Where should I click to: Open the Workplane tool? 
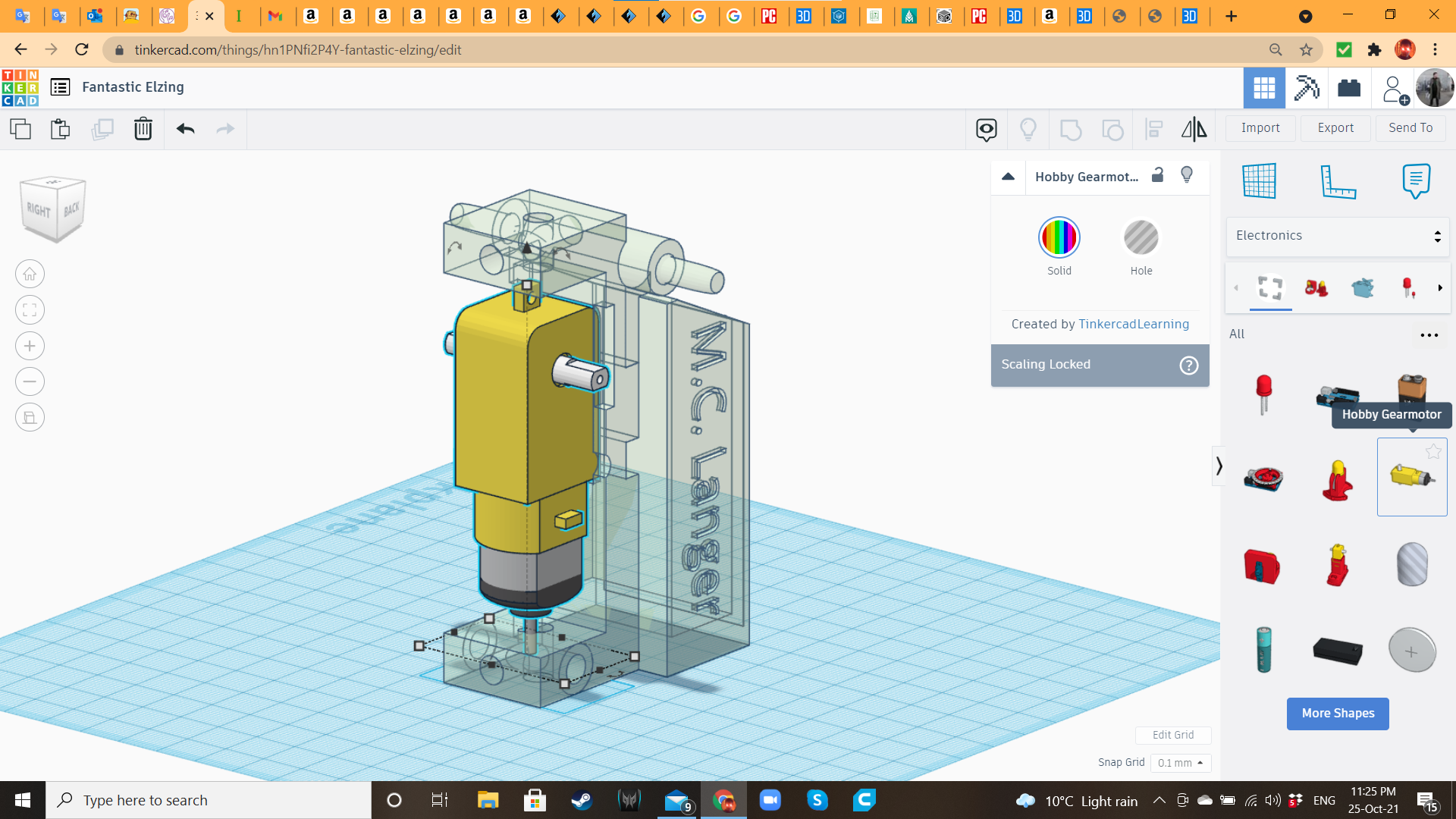[1260, 181]
